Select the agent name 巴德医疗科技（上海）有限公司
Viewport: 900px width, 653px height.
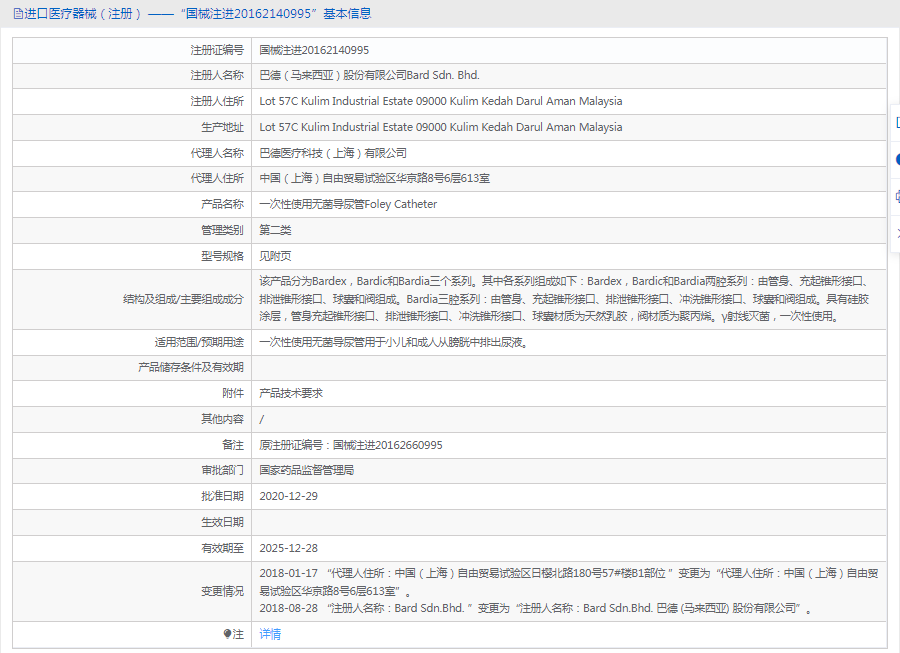[x=333, y=153]
